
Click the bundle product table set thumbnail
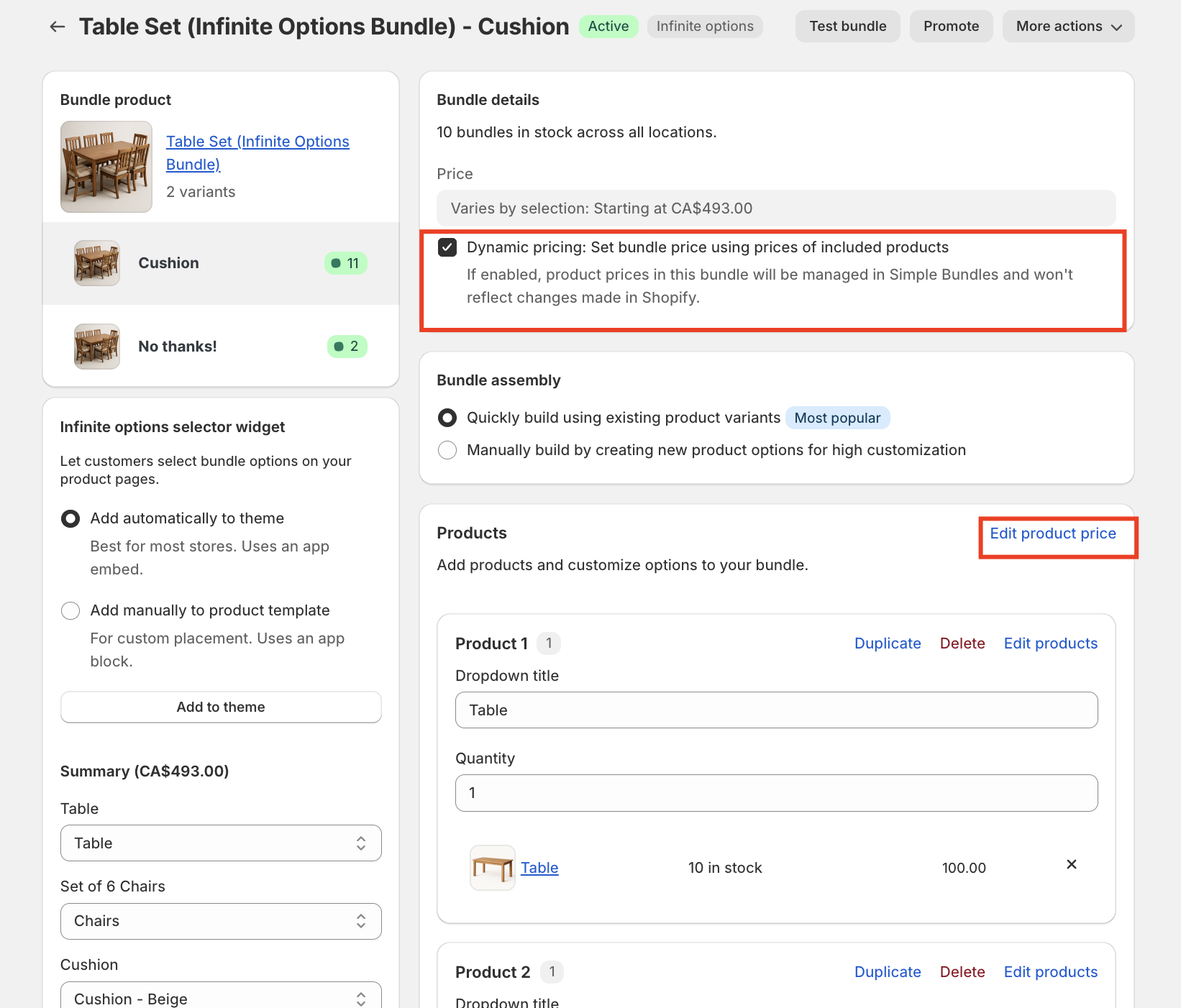(x=106, y=167)
